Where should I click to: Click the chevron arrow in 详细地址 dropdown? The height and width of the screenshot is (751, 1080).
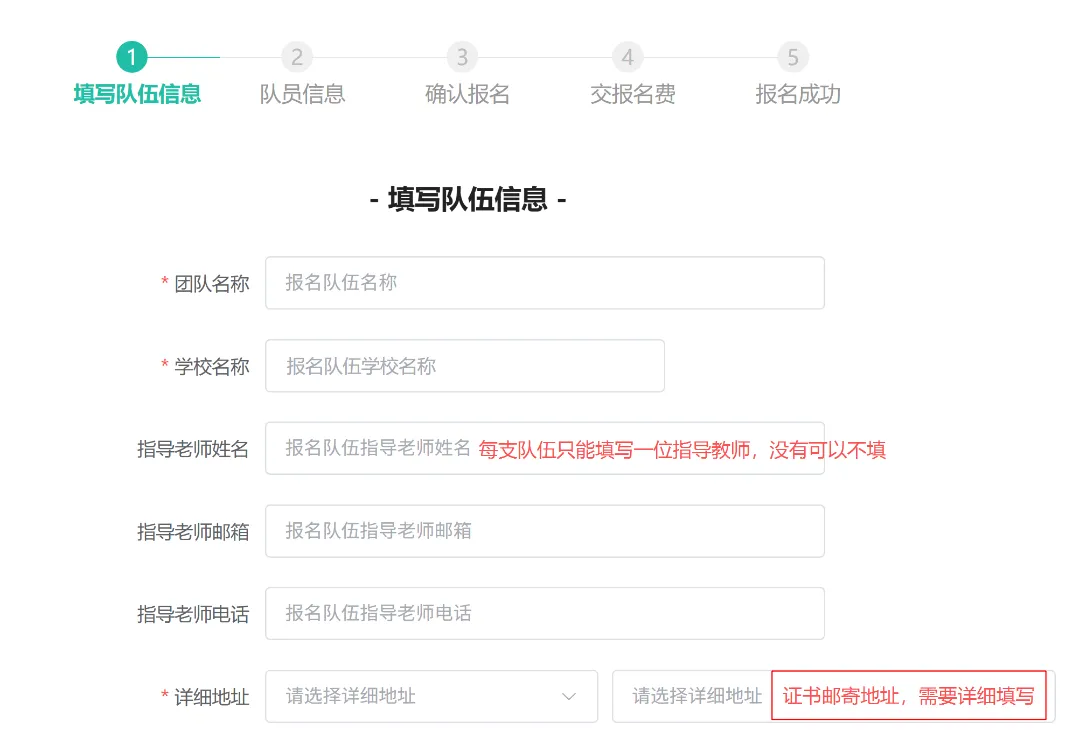pyautogui.click(x=569, y=696)
